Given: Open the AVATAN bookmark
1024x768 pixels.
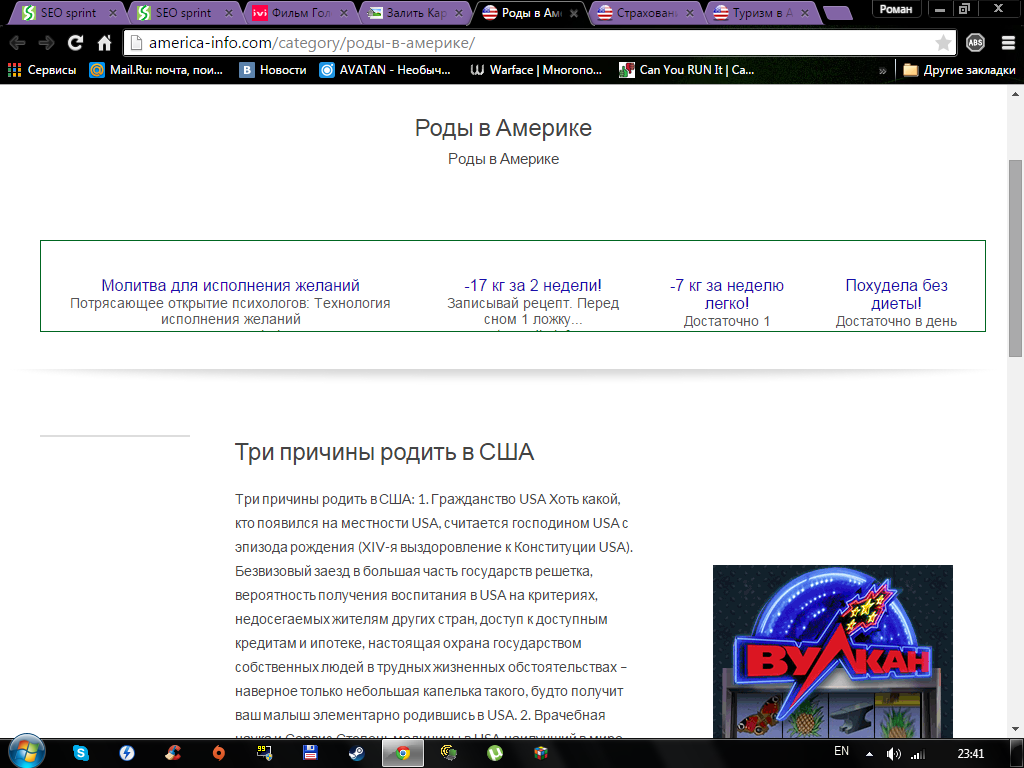Looking at the screenshot, I should [x=385, y=70].
